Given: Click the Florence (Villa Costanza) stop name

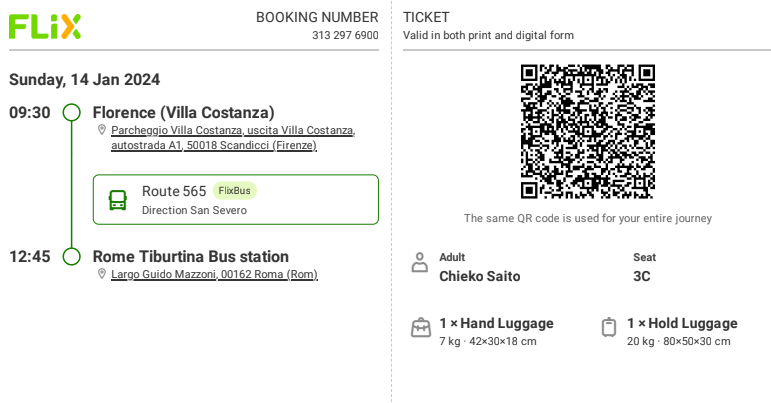Looking at the screenshot, I should [183, 113].
